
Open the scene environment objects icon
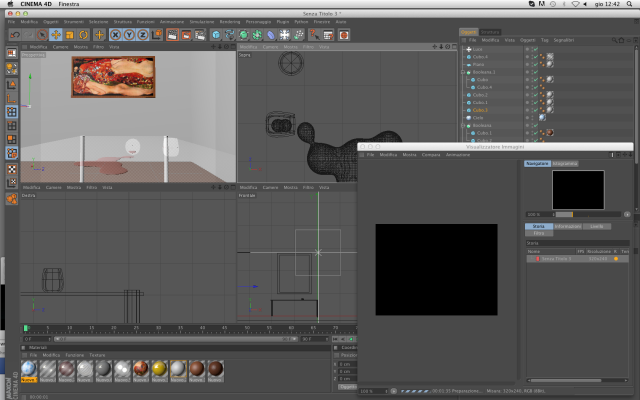284,35
